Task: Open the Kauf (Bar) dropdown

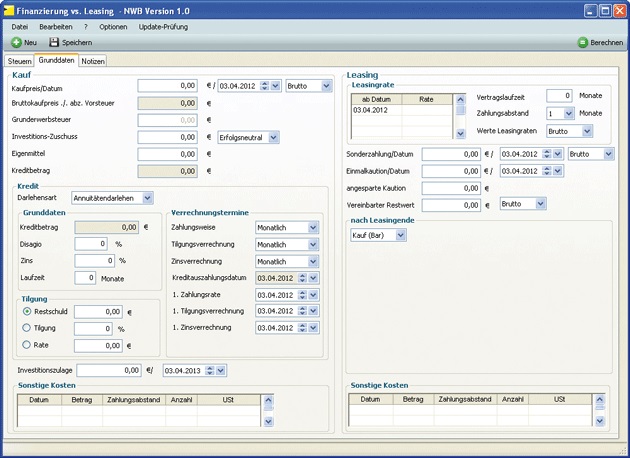Action: (x=401, y=235)
